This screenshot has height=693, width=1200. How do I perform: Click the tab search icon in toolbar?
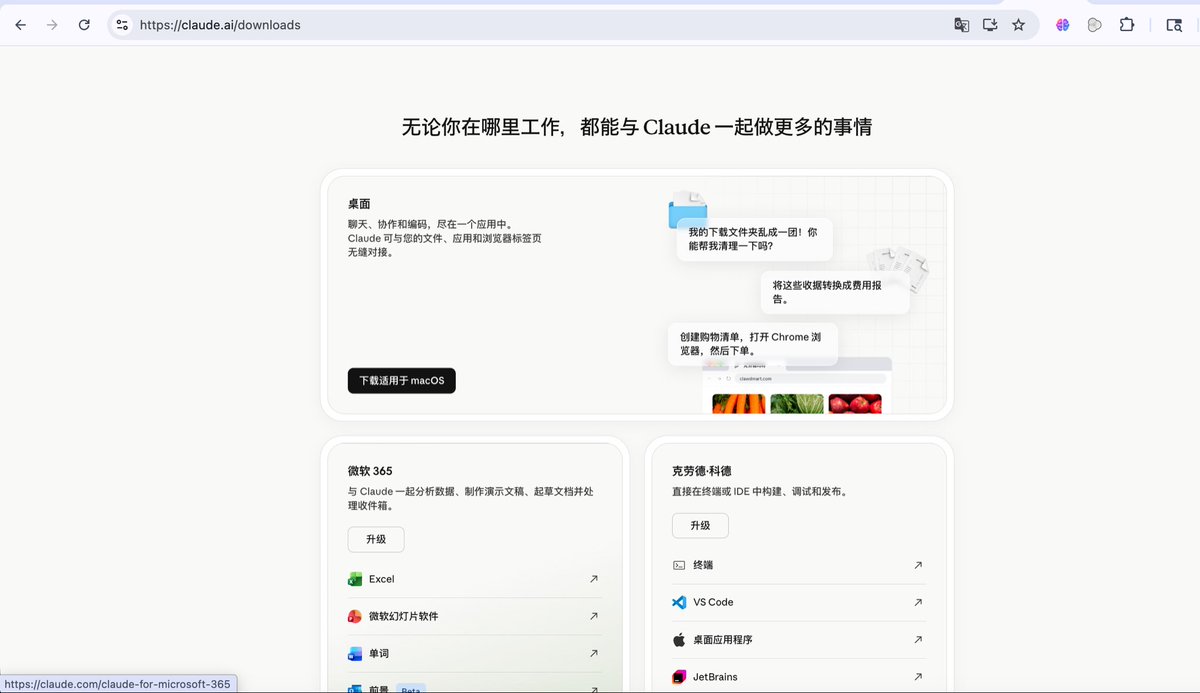1174,25
